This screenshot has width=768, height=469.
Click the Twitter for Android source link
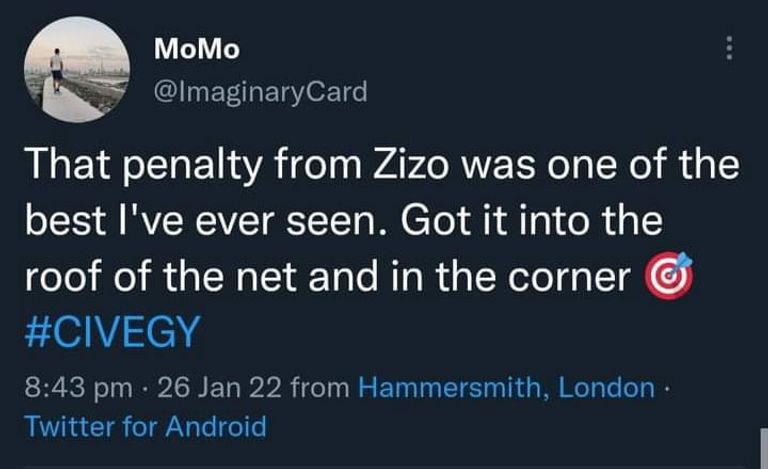pyautogui.click(x=145, y=427)
